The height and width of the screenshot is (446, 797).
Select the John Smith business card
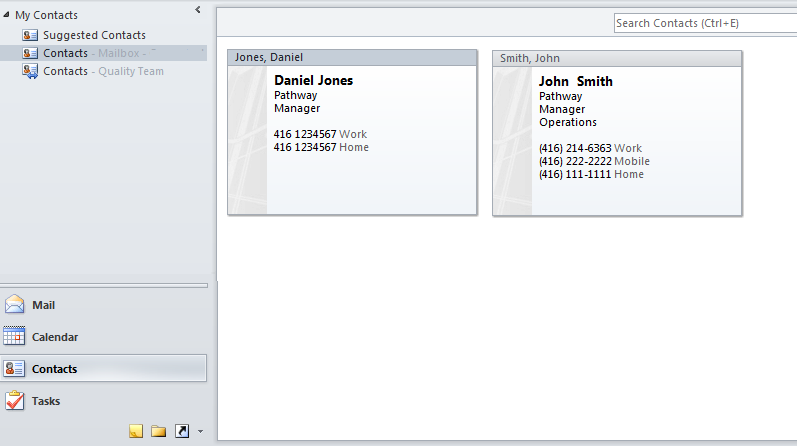[617, 133]
